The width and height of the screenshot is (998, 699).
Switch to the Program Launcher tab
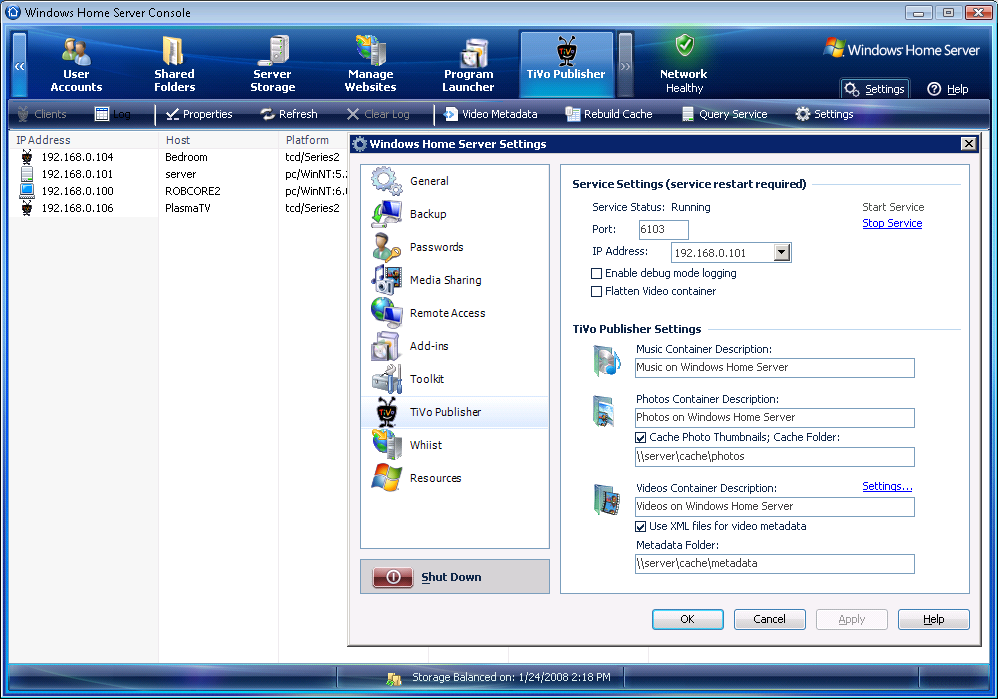coord(468,65)
